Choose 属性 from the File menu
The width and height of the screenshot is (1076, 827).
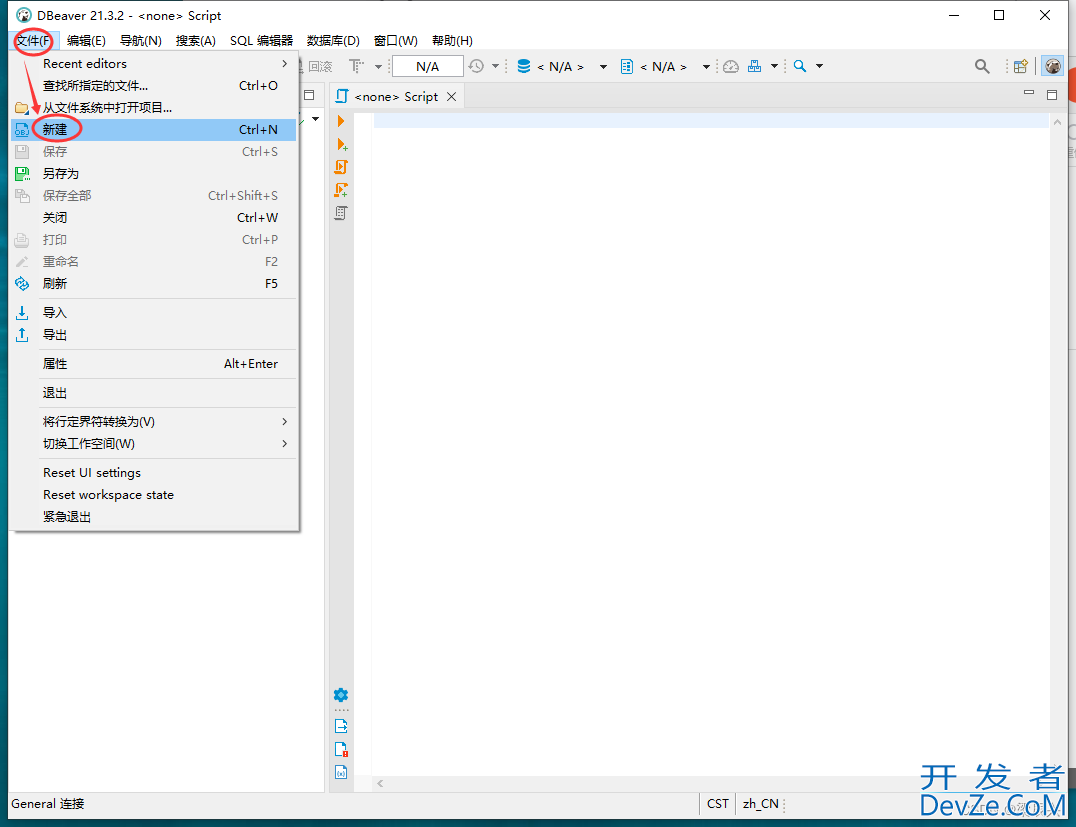pyautogui.click(x=154, y=364)
